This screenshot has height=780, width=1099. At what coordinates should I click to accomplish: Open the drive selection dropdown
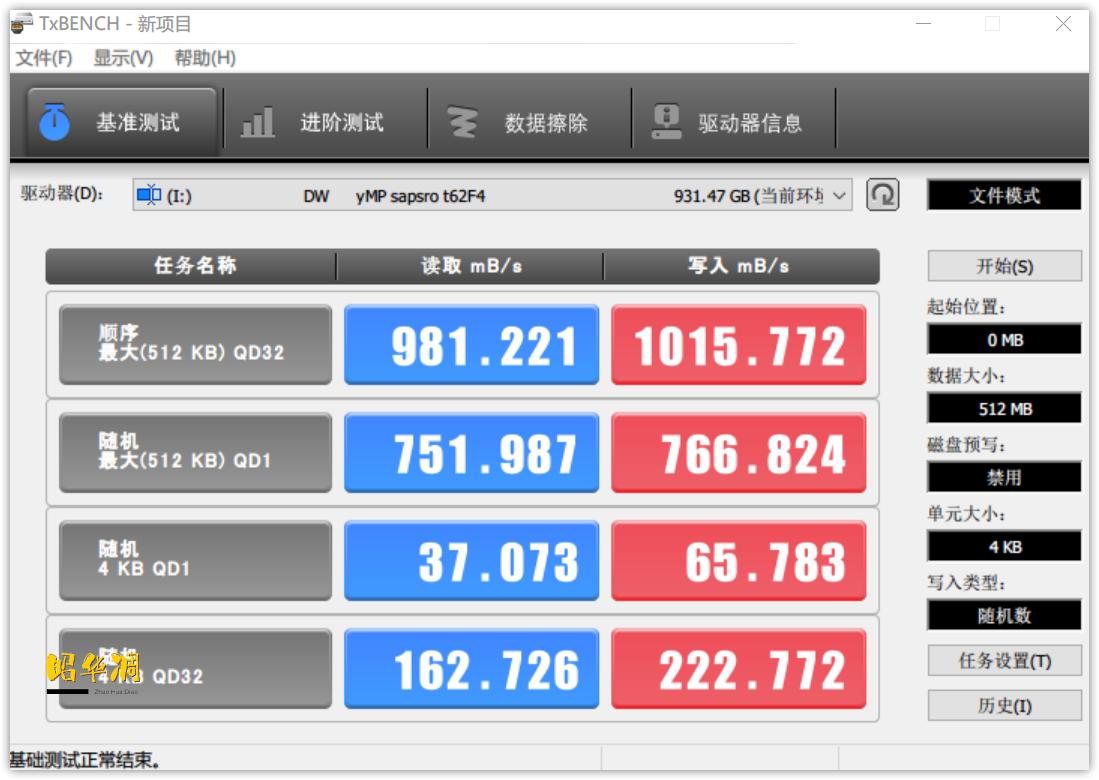tap(490, 195)
